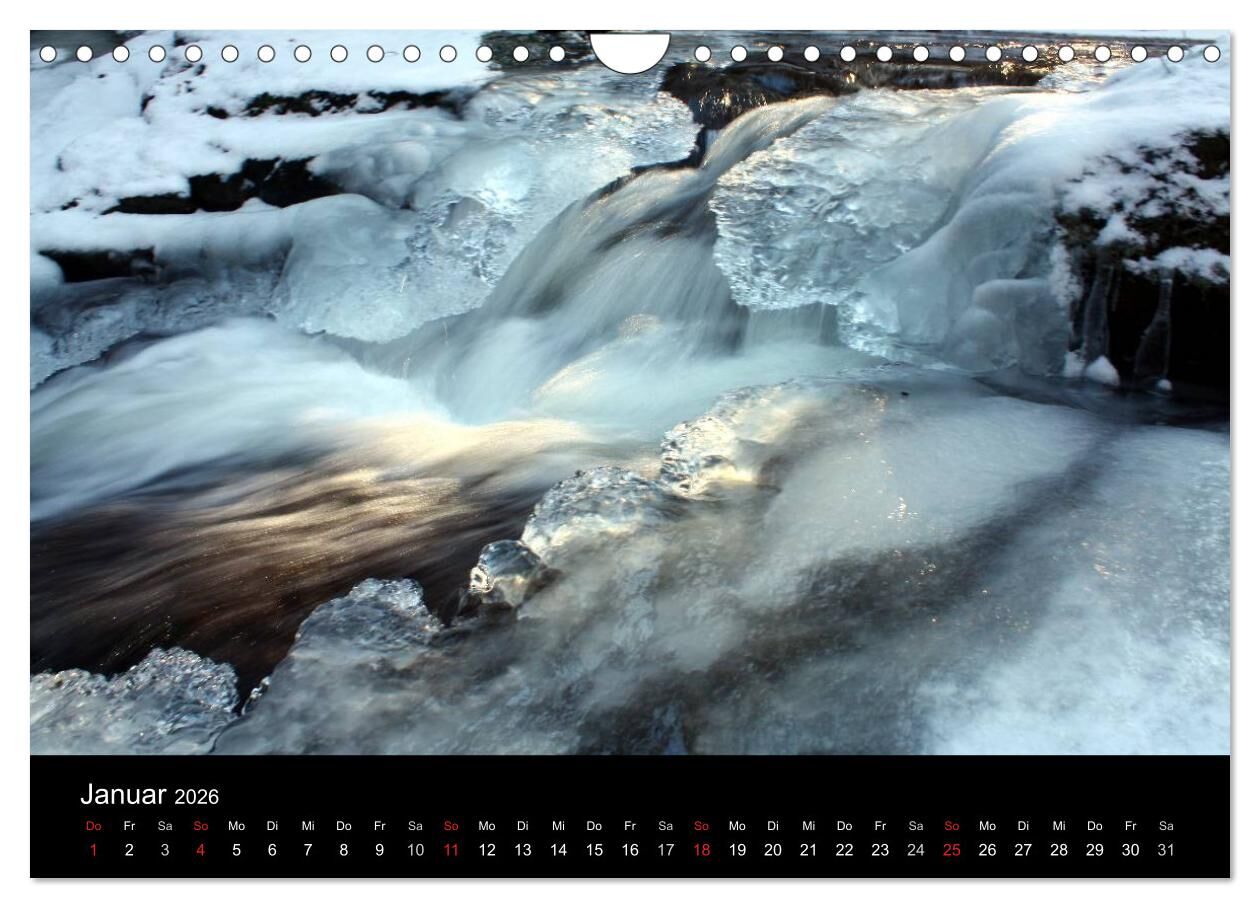Select date 15 in the calendar row
This screenshot has height=908, width=1260.
(x=594, y=850)
